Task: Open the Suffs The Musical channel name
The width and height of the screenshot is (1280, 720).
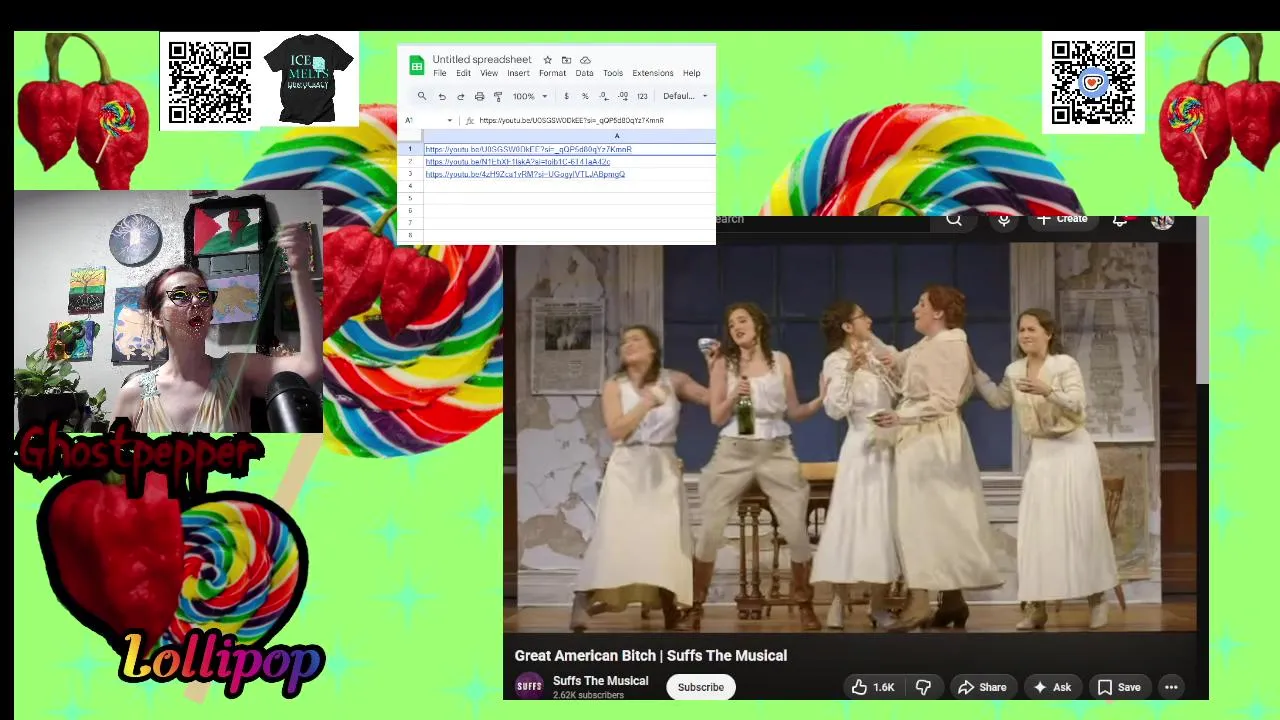Action: [600, 681]
